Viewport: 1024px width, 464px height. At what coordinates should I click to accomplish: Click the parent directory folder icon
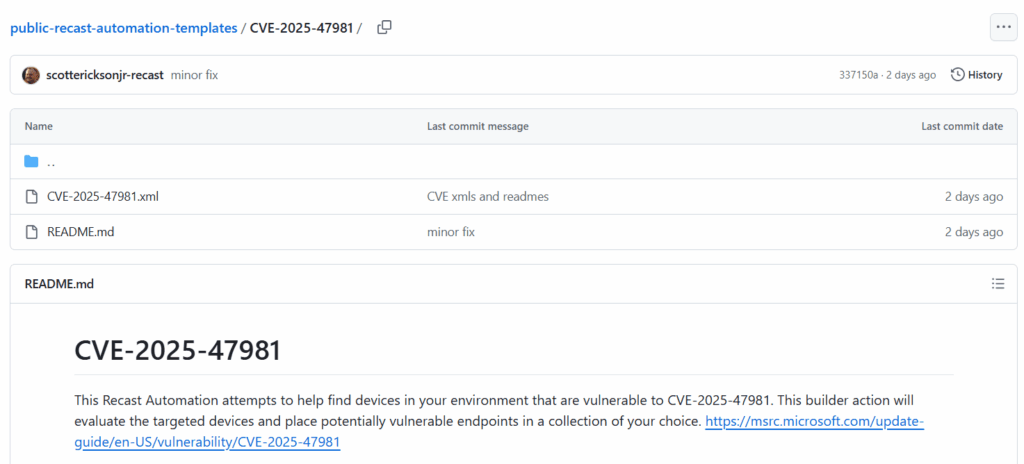tap(31, 162)
